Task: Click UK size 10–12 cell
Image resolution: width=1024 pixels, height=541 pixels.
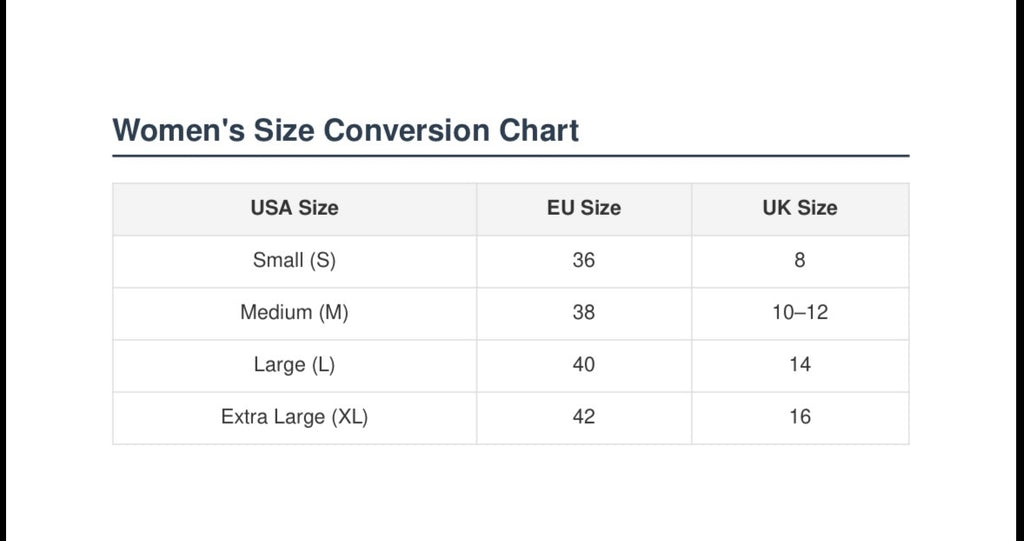Action: (x=800, y=314)
